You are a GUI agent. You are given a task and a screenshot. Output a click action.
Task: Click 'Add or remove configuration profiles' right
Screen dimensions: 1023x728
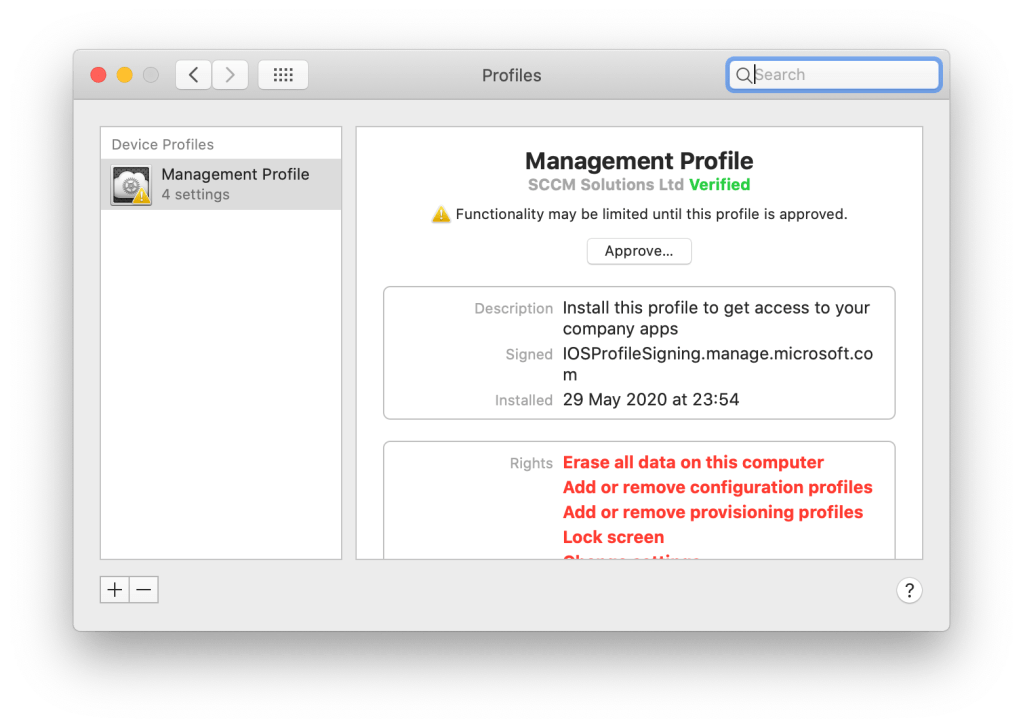point(717,488)
